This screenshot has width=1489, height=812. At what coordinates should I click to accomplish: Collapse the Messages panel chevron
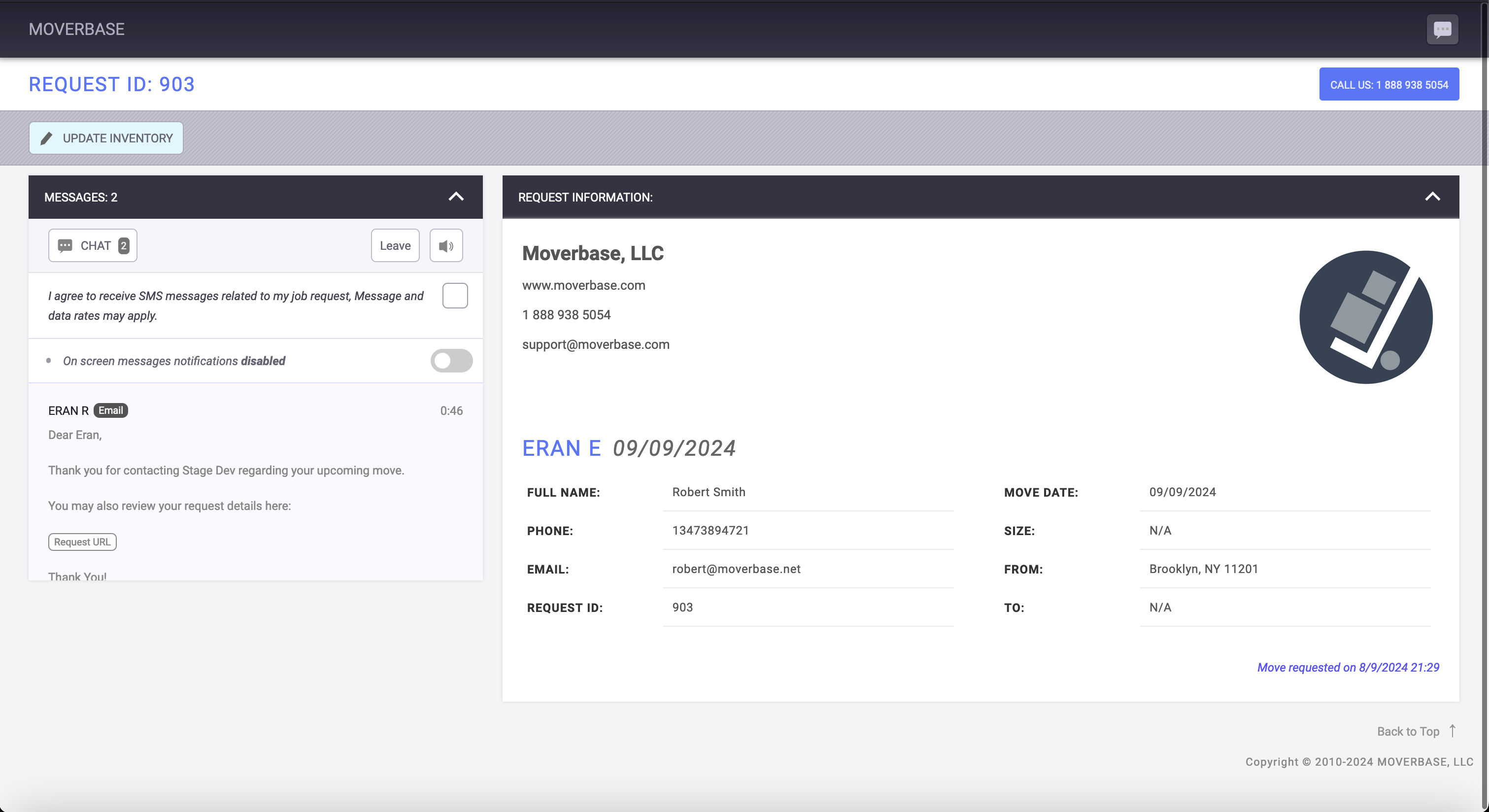[x=456, y=197]
